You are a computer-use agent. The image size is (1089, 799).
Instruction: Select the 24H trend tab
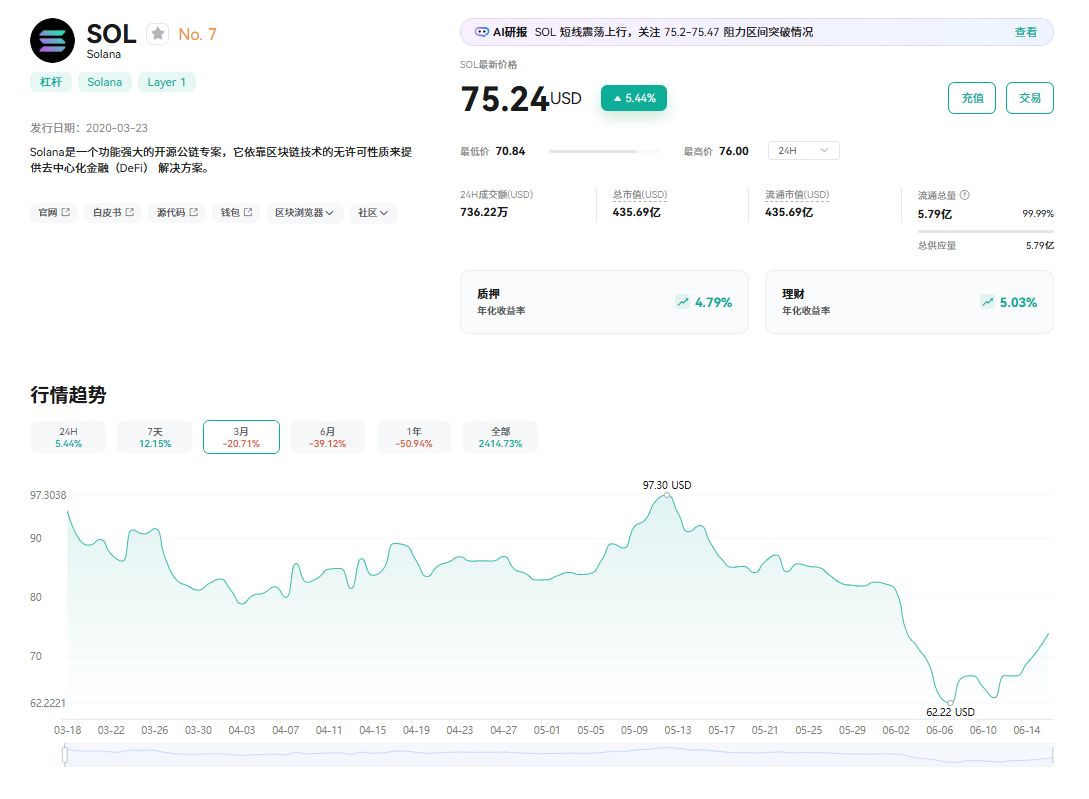[x=69, y=437]
